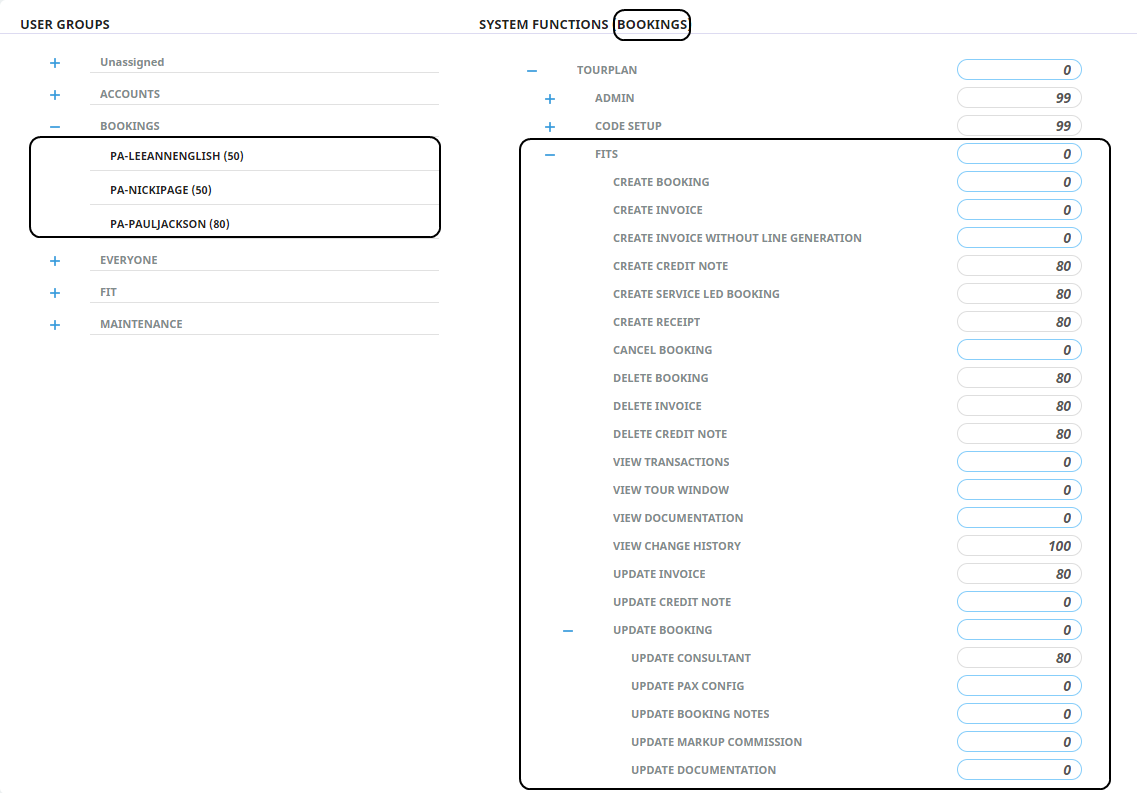Expand the ACCOUNTS user group
This screenshot has width=1137, height=793.
click(x=55, y=95)
